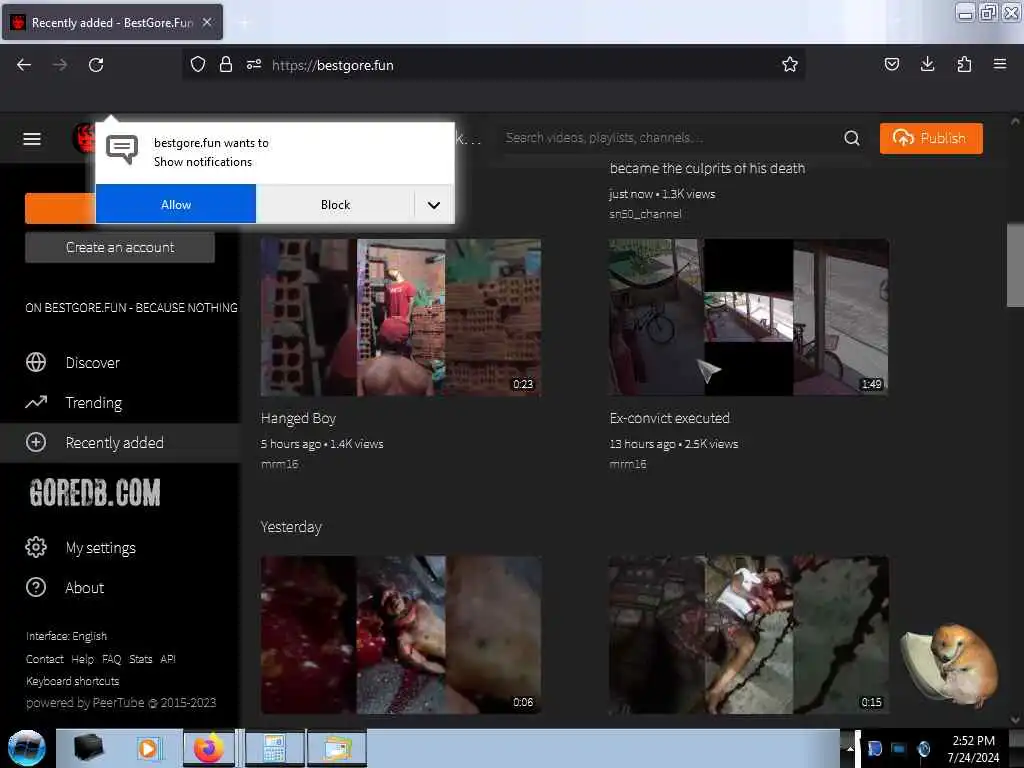Open the Firefox downloads panel
1024x768 pixels.
(927, 64)
